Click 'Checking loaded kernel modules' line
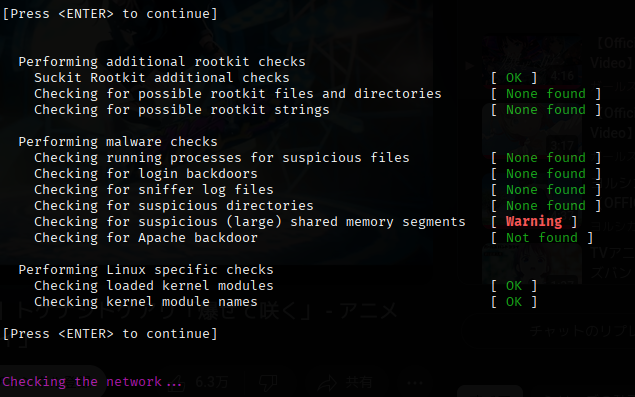This screenshot has width=635, height=397. click(x=153, y=286)
